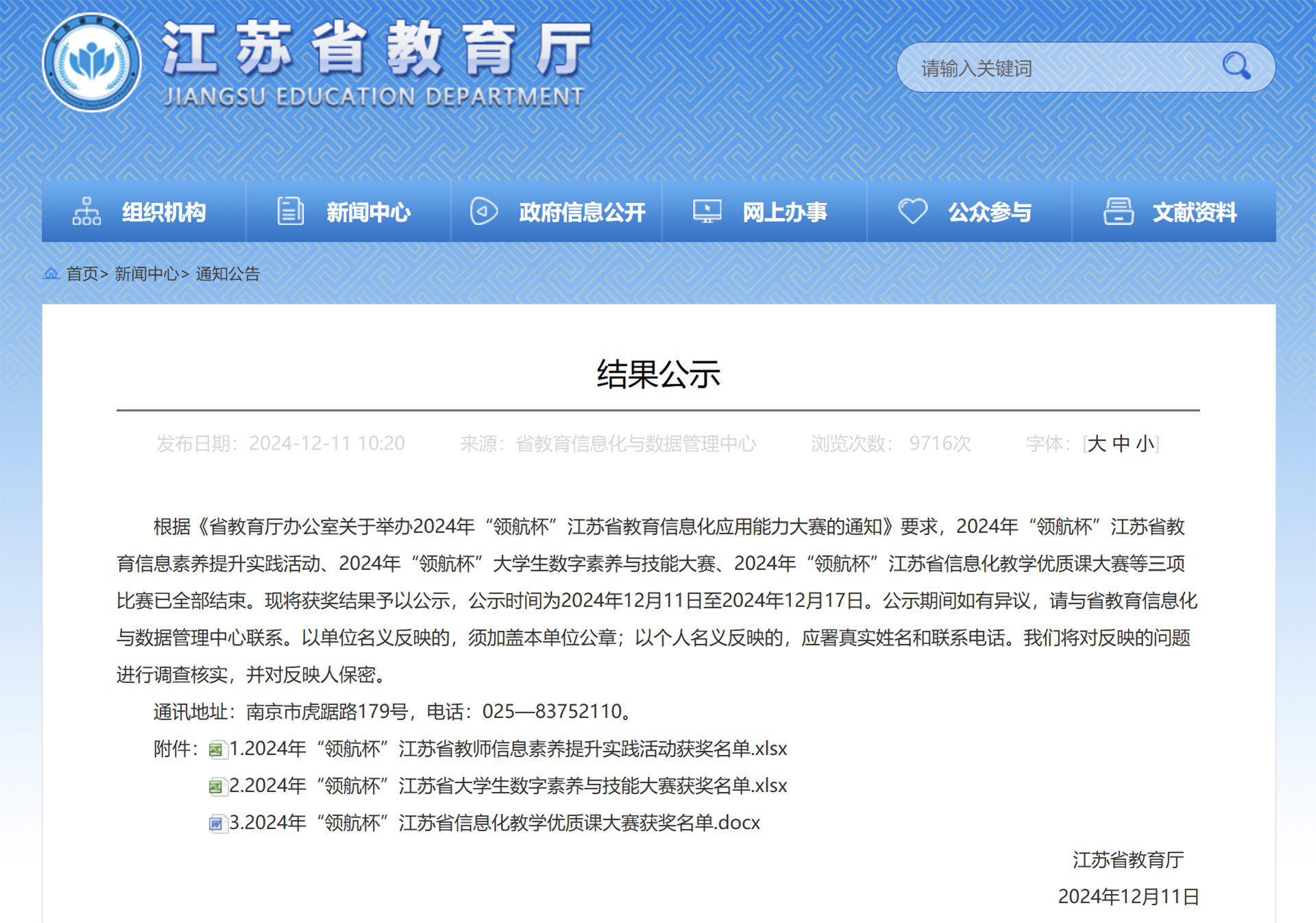Viewport: 1316px width, 923px height.
Task: Download 大学生数字素养与技能大赛获奖名单.xlsx attachment
Action: (x=507, y=786)
